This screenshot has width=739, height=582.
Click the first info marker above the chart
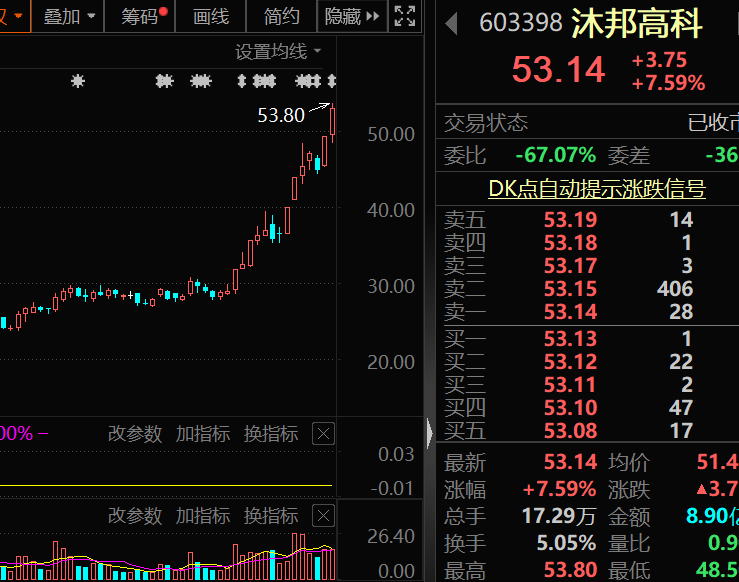(x=79, y=81)
